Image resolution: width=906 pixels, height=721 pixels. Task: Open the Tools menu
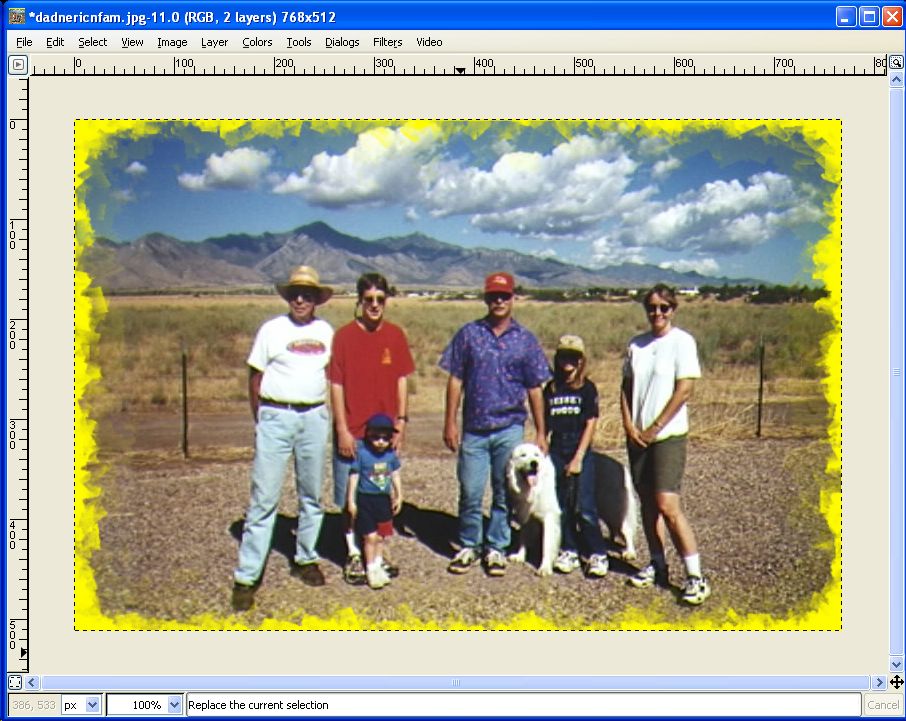[x=299, y=42]
